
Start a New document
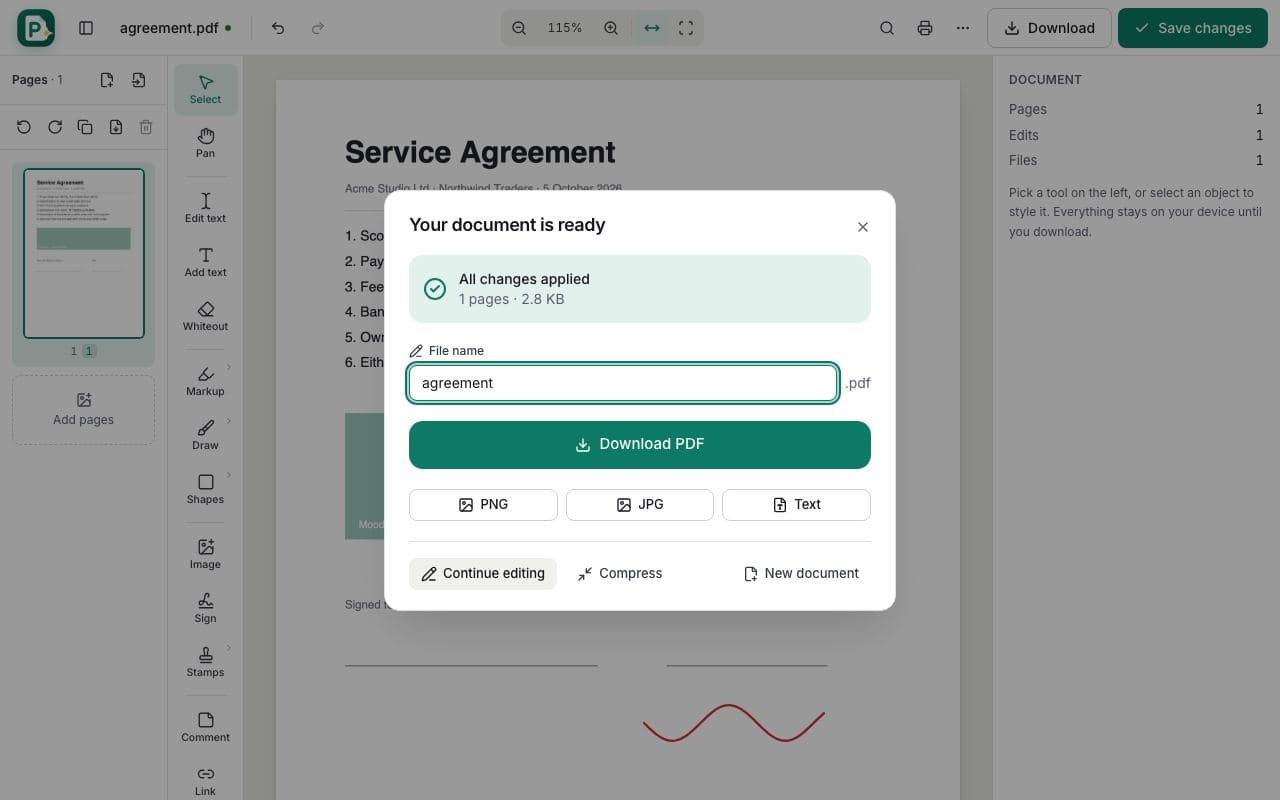coord(801,573)
